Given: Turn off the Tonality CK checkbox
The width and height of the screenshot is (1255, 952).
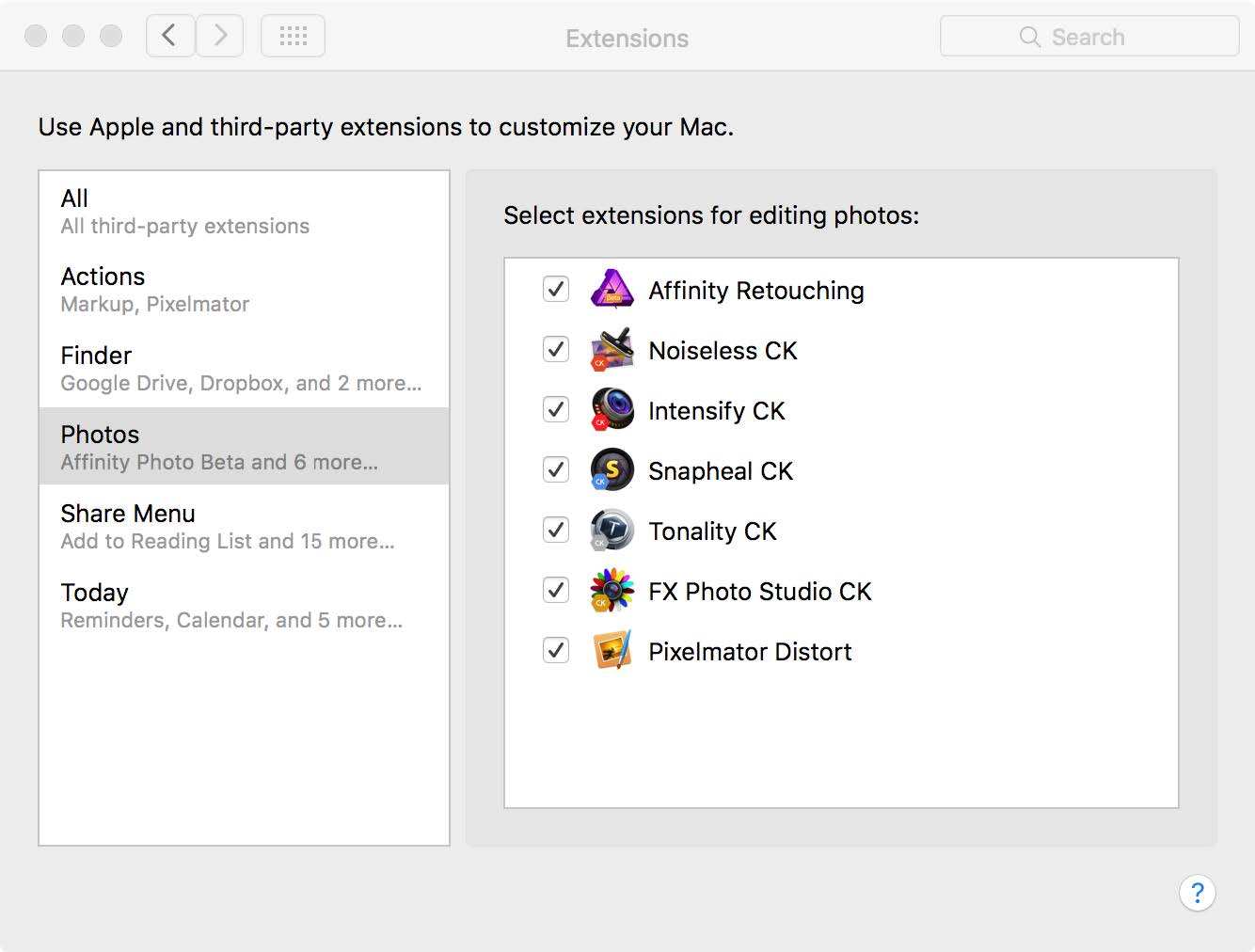Looking at the screenshot, I should tap(556, 531).
